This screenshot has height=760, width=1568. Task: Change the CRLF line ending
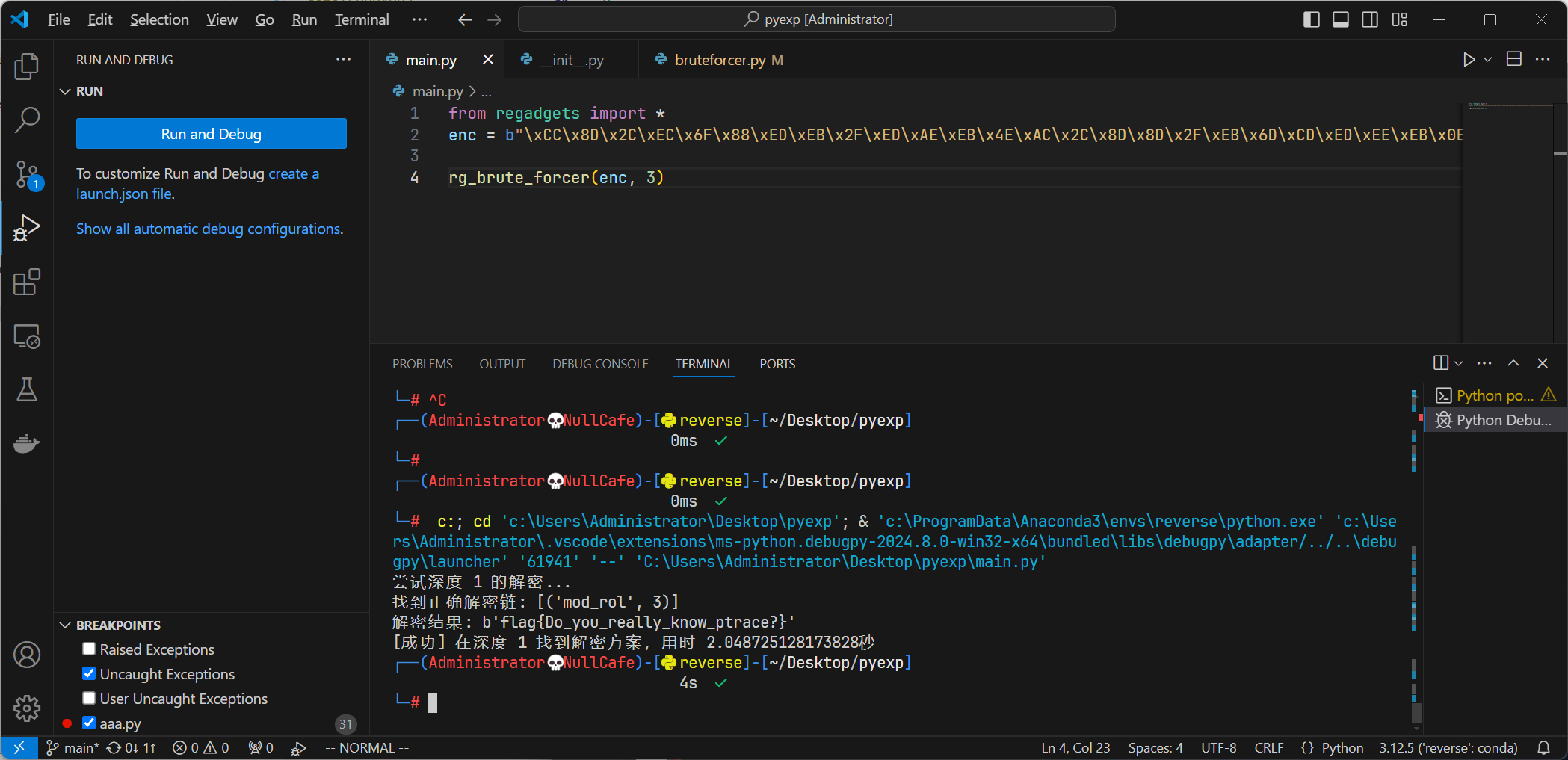1269,748
